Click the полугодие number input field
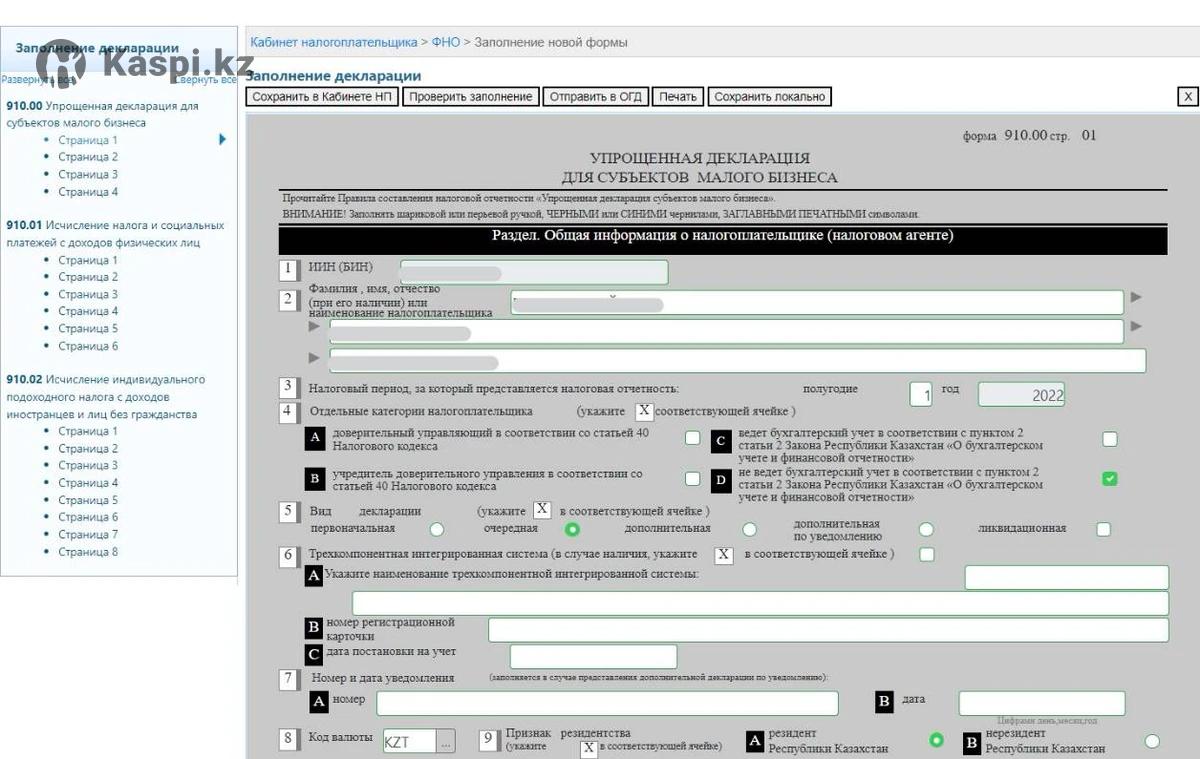Image resolution: width=1200 pixels, height=759 pixels. pyautogui.click(x=921, y=395)
